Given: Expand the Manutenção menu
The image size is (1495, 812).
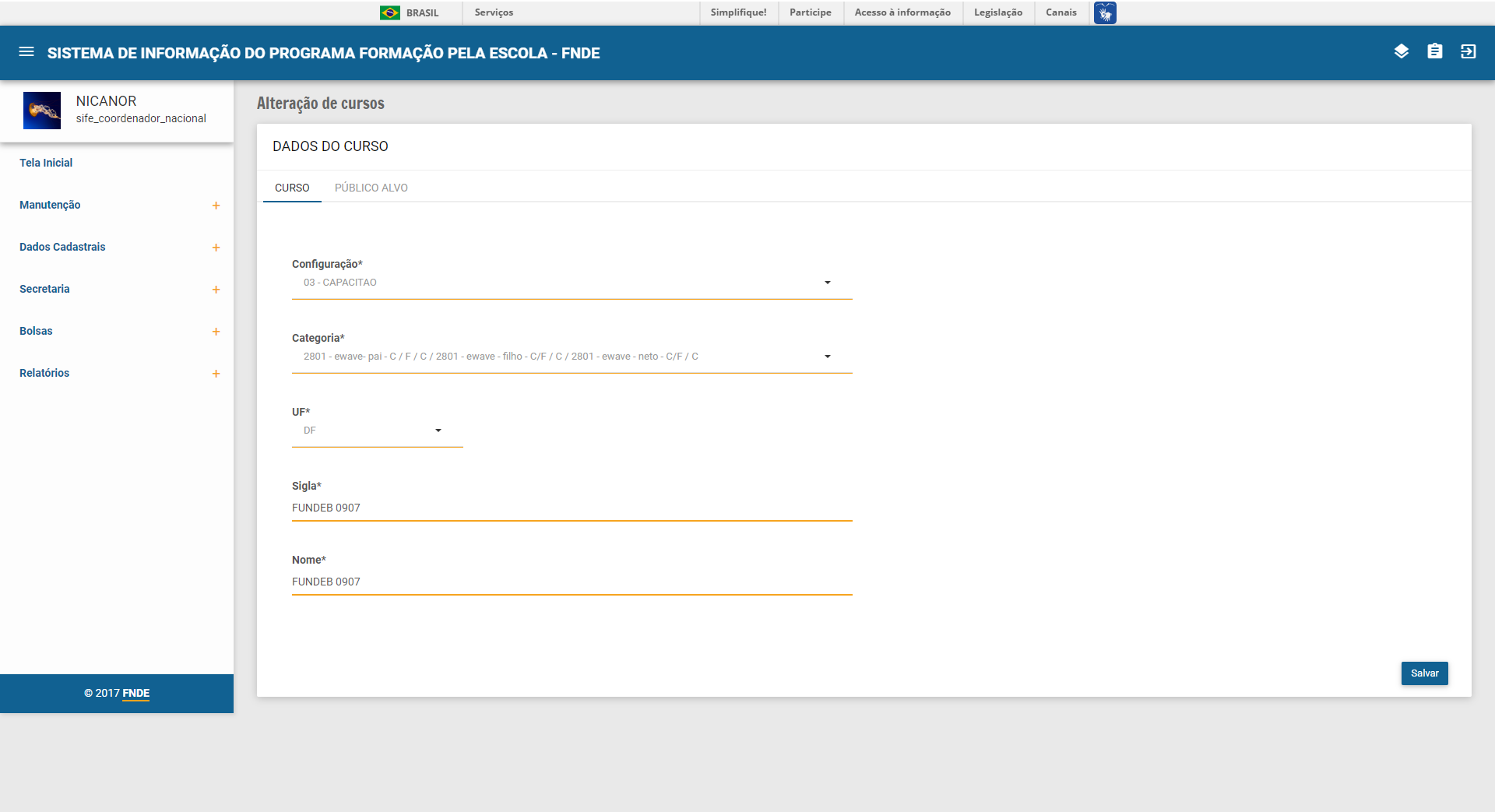Looking at the screenshot, I should tap(216, 206).
